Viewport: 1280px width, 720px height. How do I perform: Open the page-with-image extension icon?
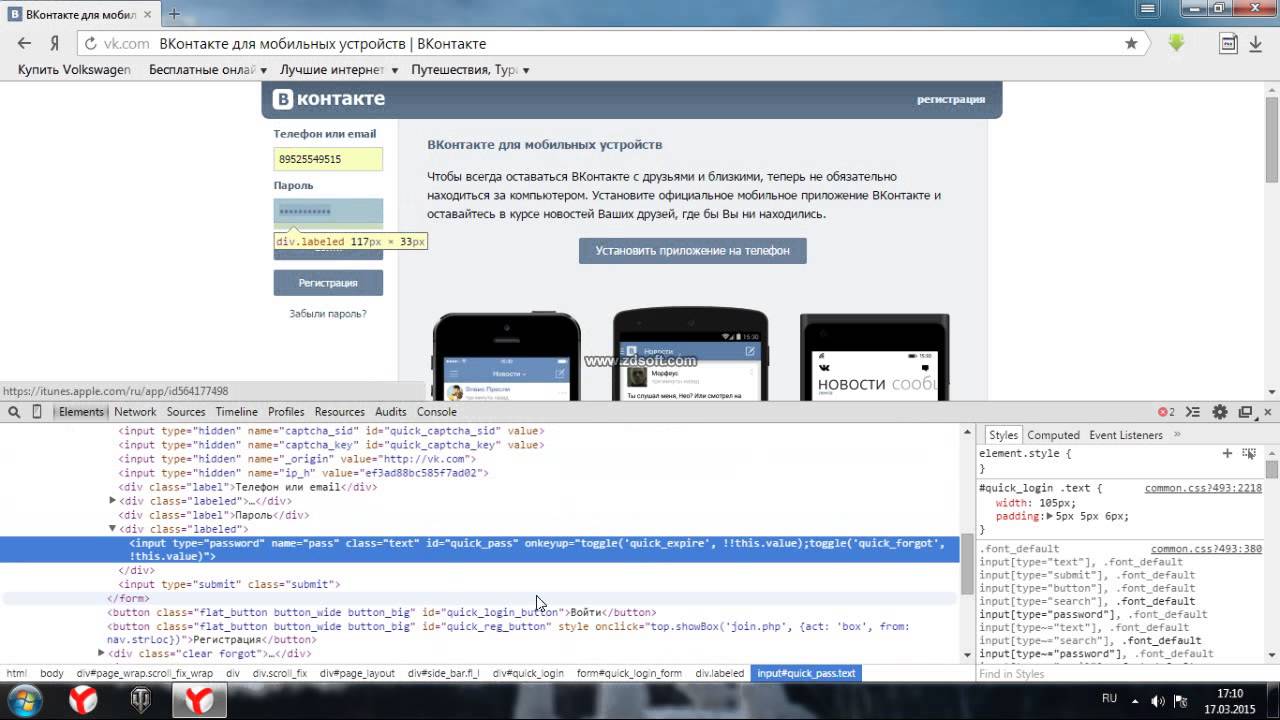tap(1228, 44)
